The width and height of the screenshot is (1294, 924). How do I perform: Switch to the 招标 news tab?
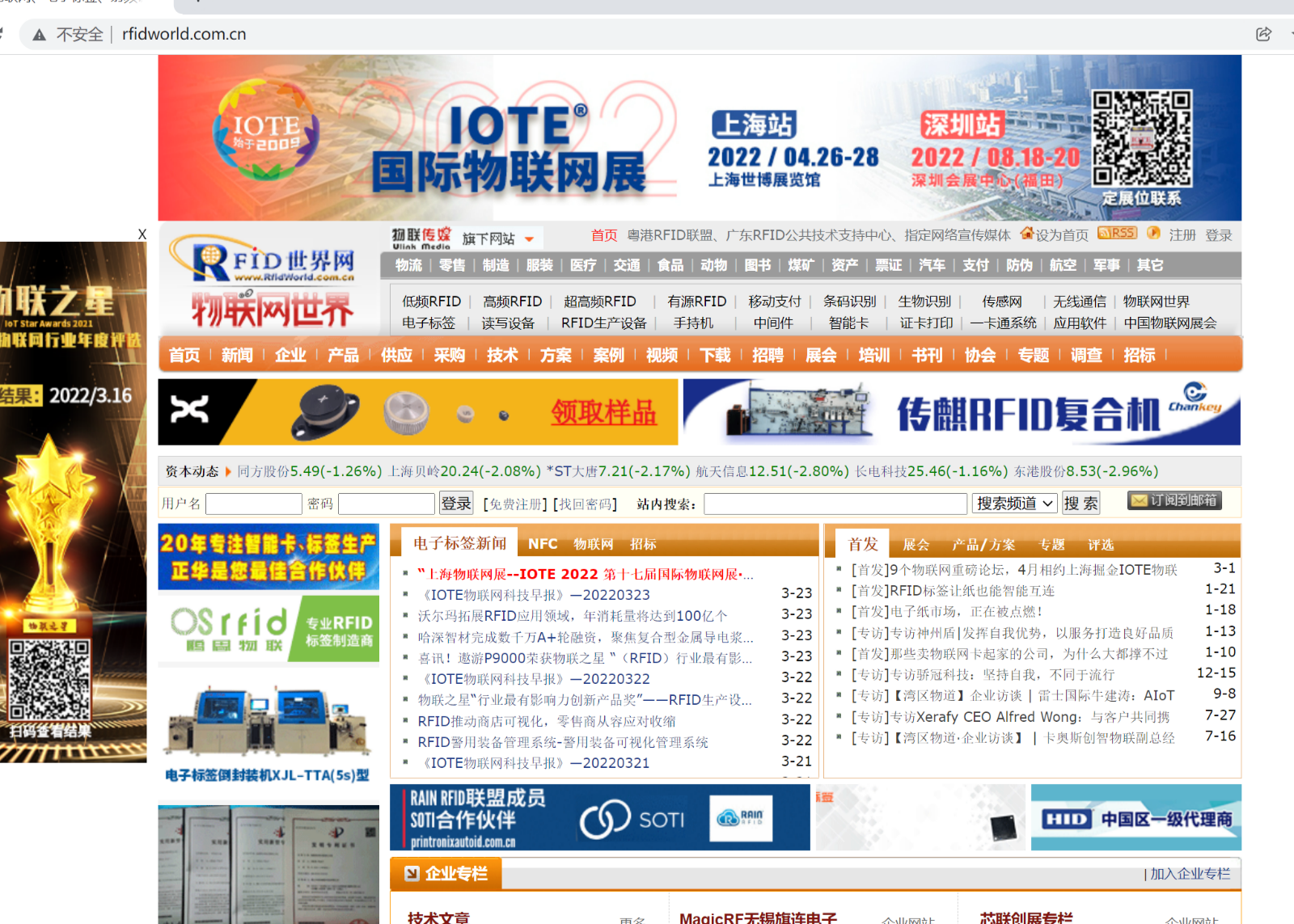pyautogui.click(x=643, y=544)
